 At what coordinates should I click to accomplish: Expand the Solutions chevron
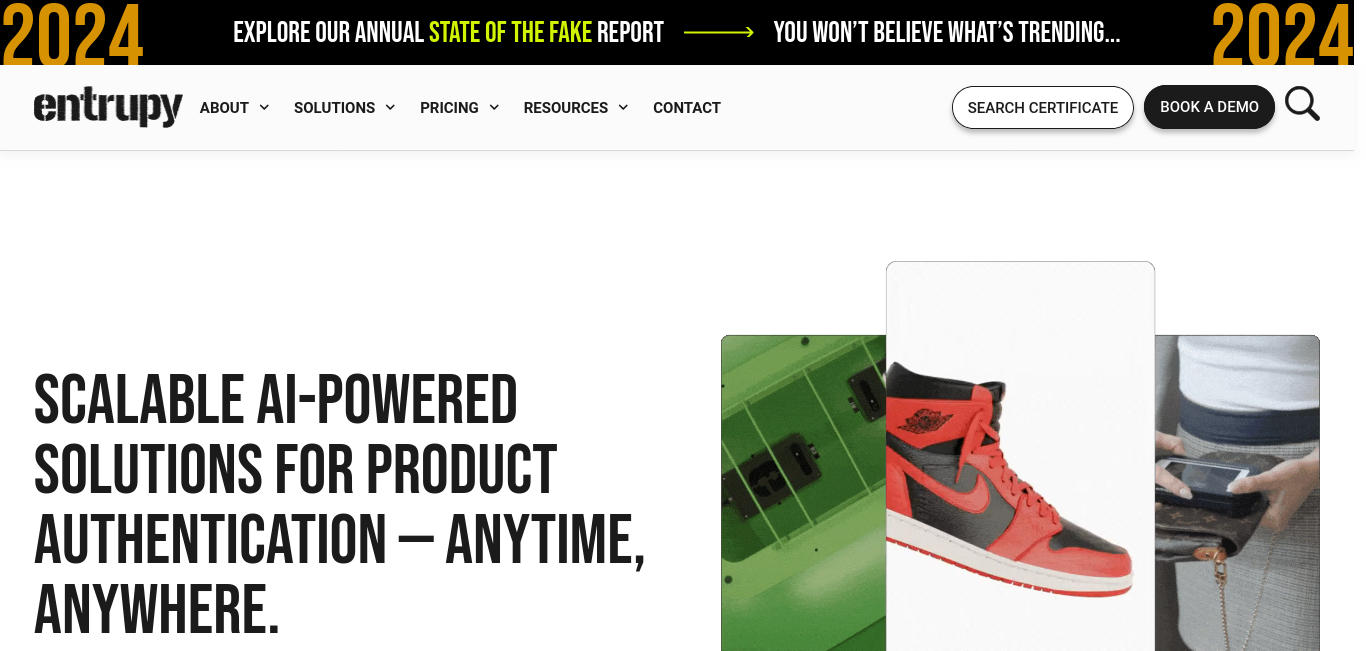coord(390,107)
